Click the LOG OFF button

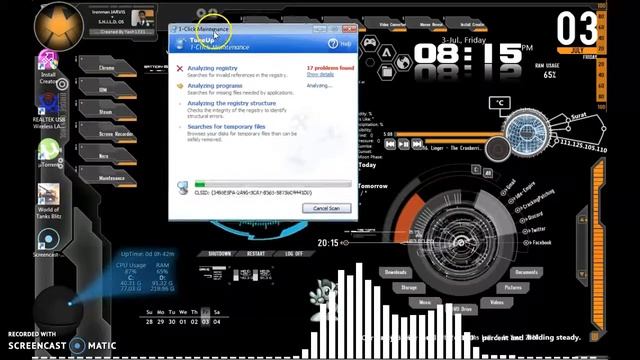(x=294, y=253)
